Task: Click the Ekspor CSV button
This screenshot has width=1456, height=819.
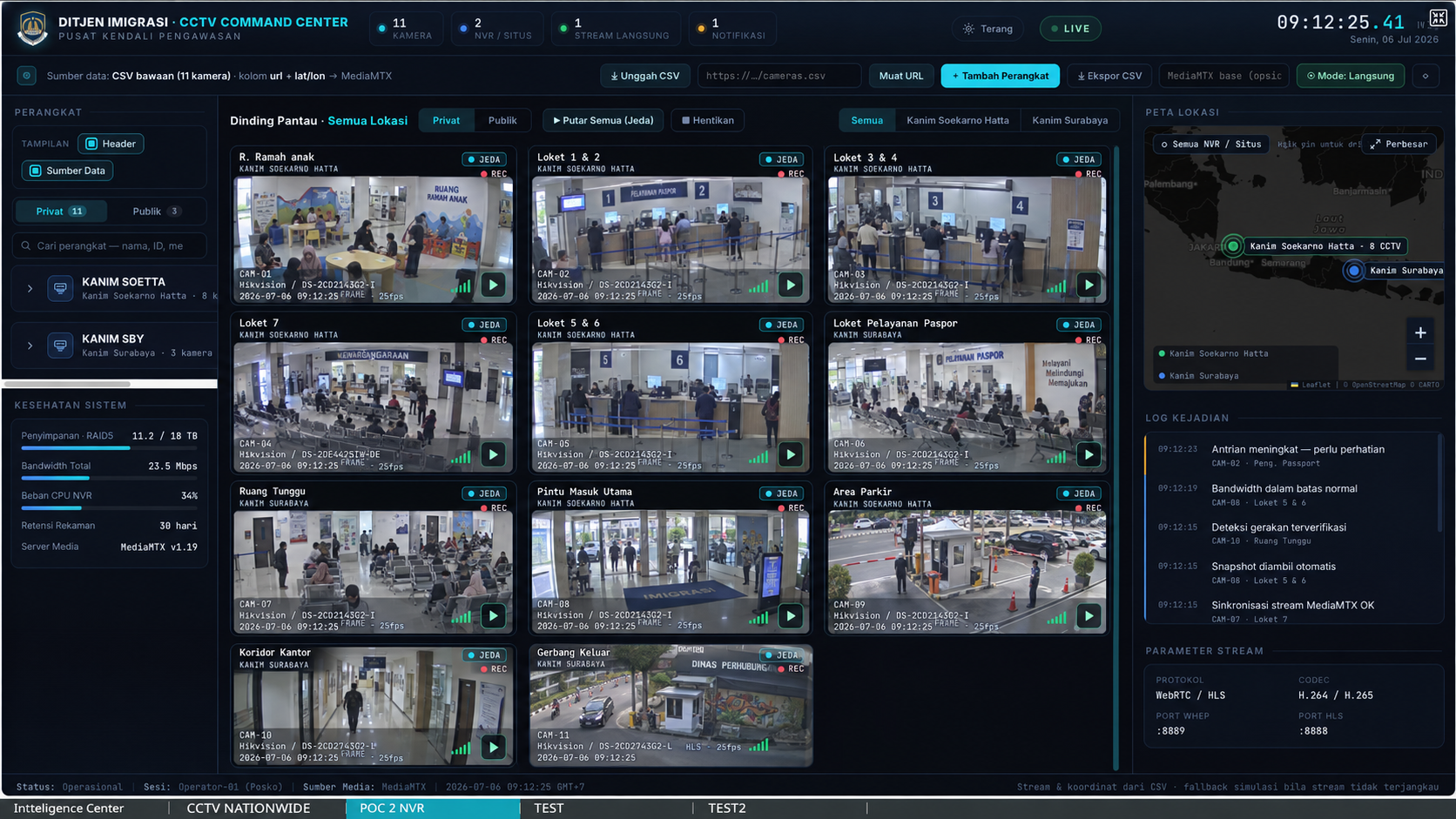Action: point(1109,76)
